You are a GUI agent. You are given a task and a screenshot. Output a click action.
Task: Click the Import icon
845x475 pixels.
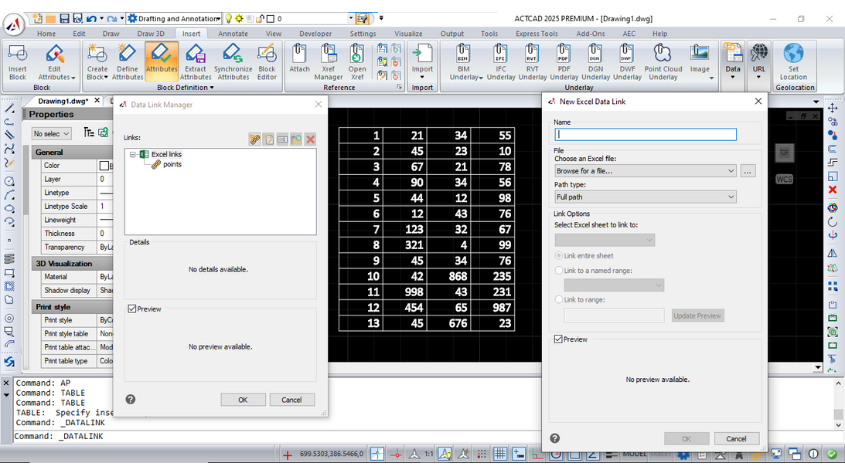(x=422, y=59)
